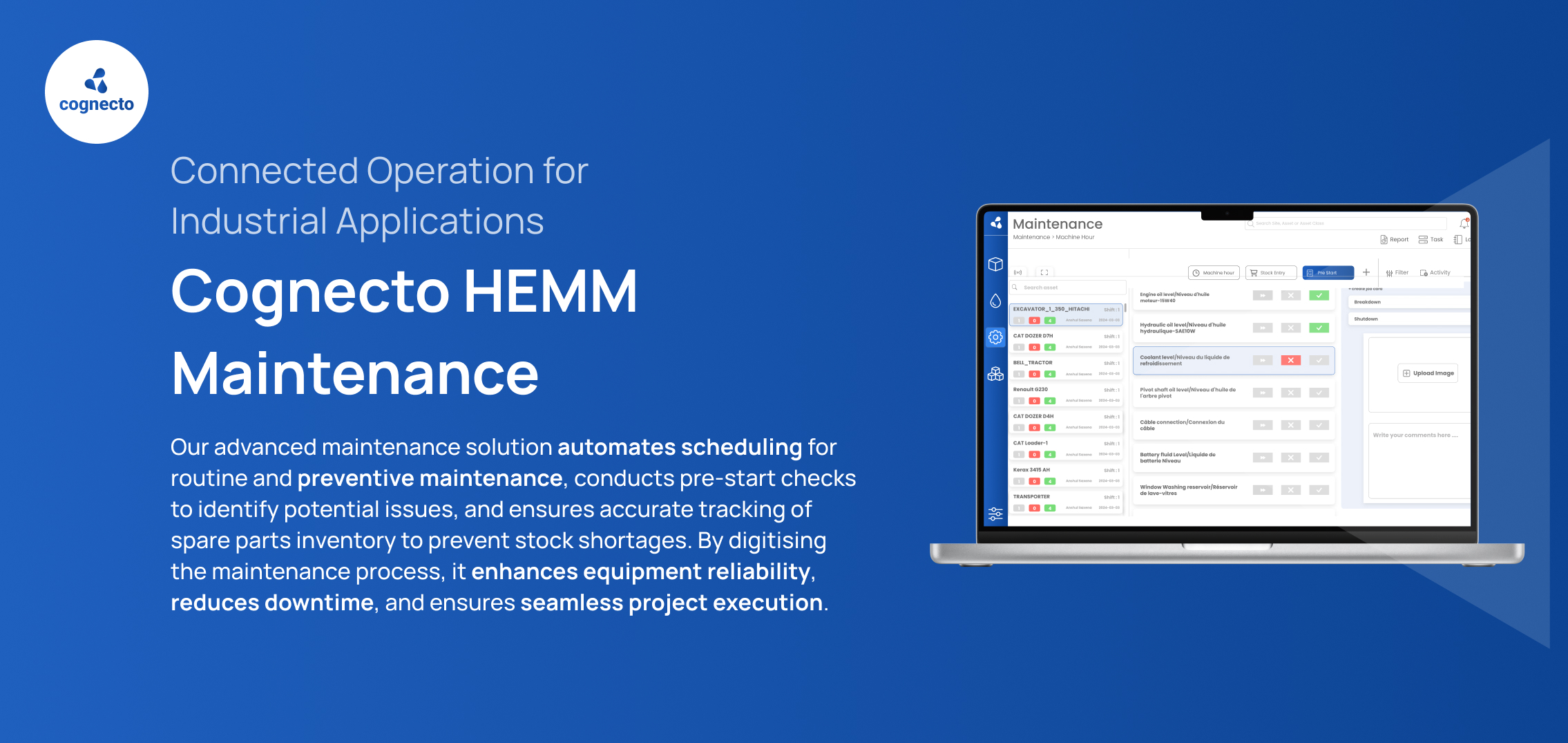The width and height of the screenshot is (1568, 743).
Task: Select the Pre Start tab
Action: click(x=1328, y=272)
